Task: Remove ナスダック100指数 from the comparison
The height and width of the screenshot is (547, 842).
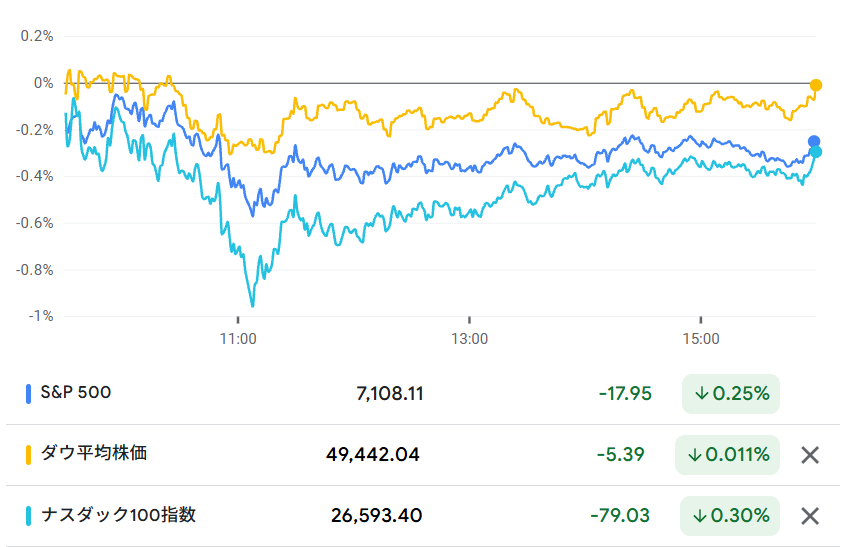Action: pyautogui.click(x=810, y=516)
